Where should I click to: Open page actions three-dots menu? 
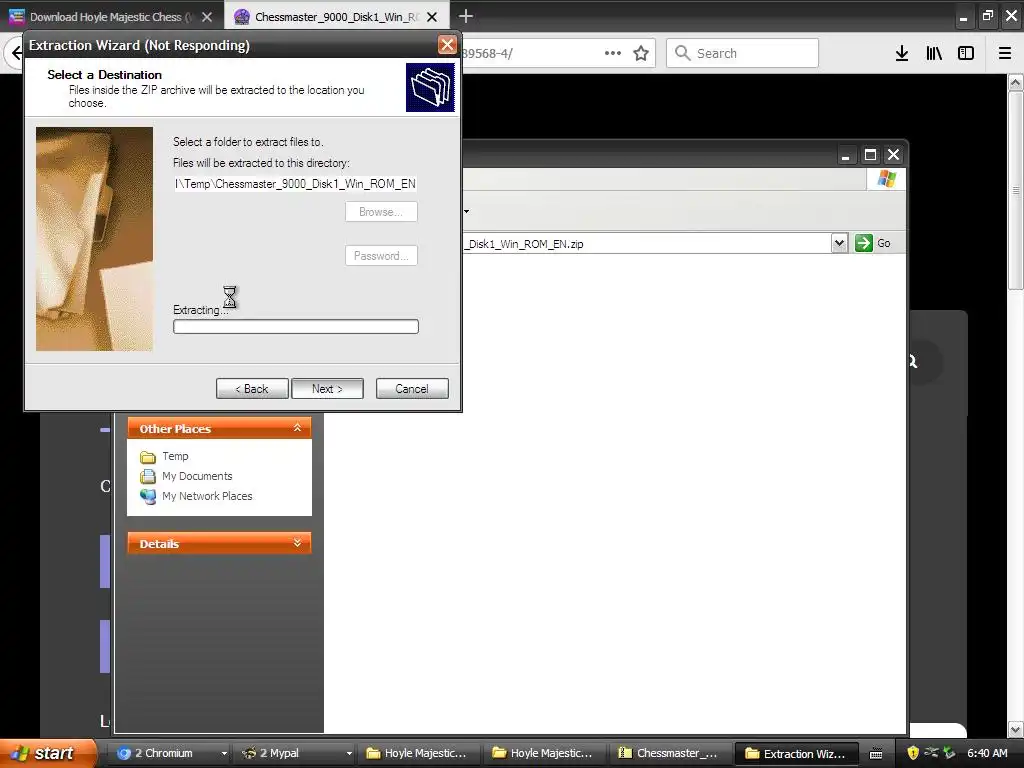click(x=613, y=53)
